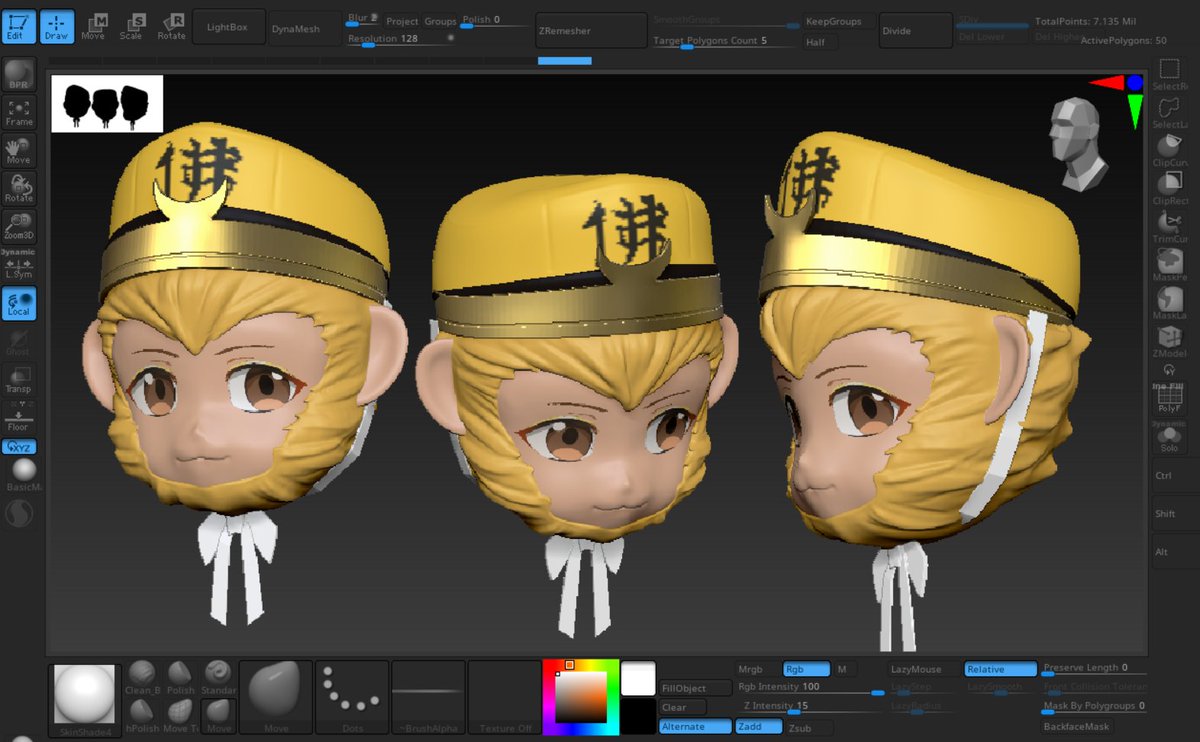Toggle the Rgb paint channel
1200x742 pixels.
coord(806,669)
